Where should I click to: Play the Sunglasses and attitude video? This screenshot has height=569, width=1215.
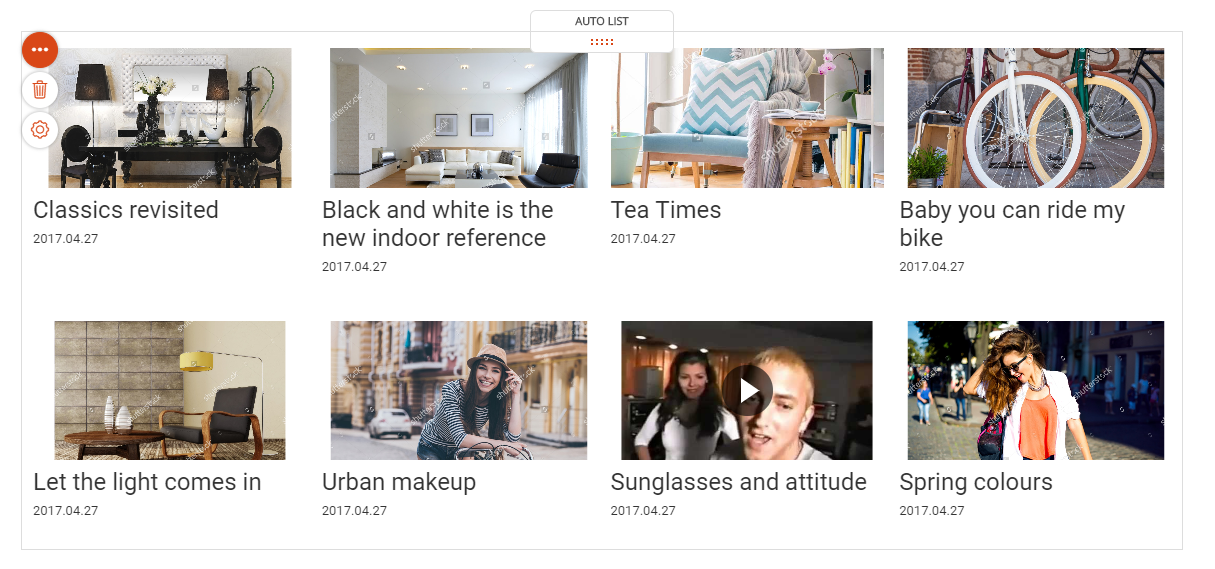tap(747, 390)
